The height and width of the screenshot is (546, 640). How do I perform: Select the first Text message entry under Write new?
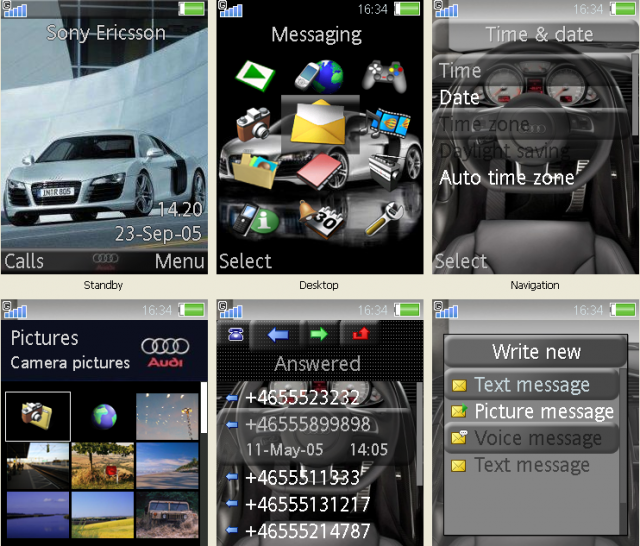pos(532,385)
